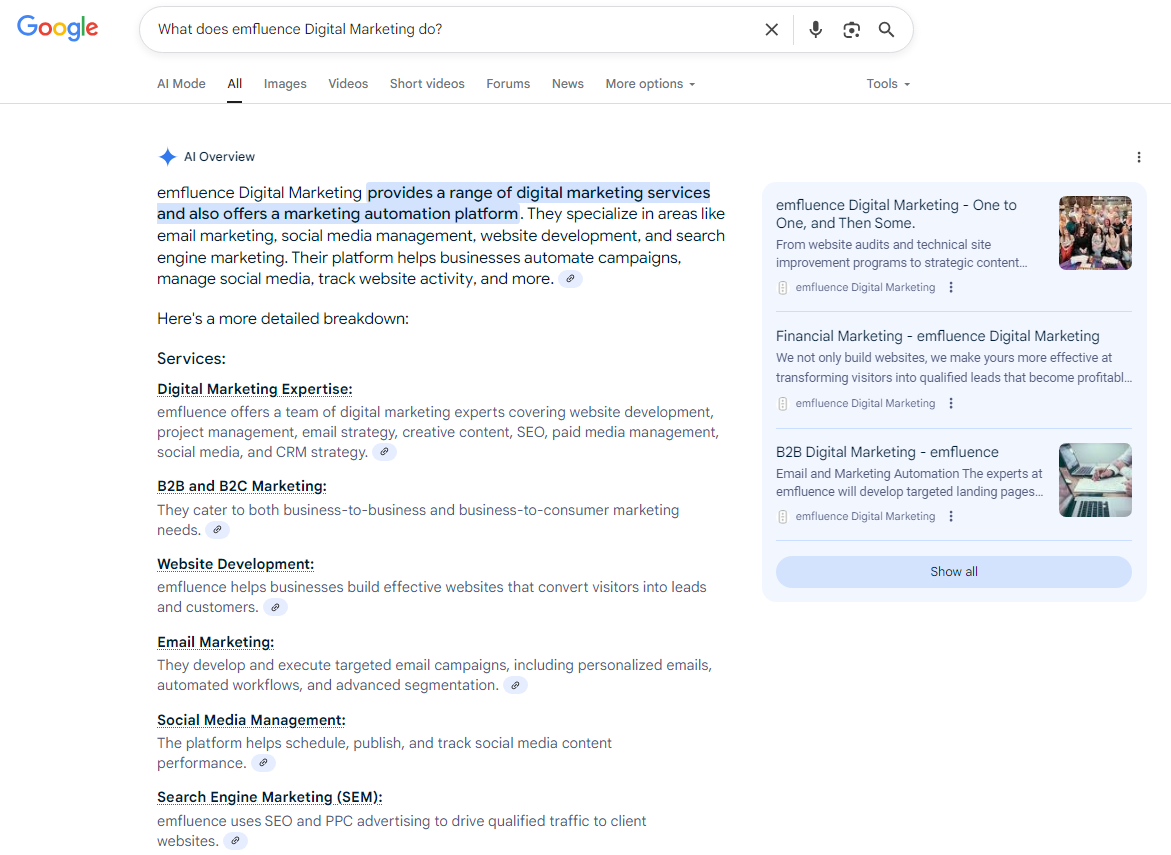Open search by image camera icon
Viewport: 1171px width, 855px height.
click(851, 30)
